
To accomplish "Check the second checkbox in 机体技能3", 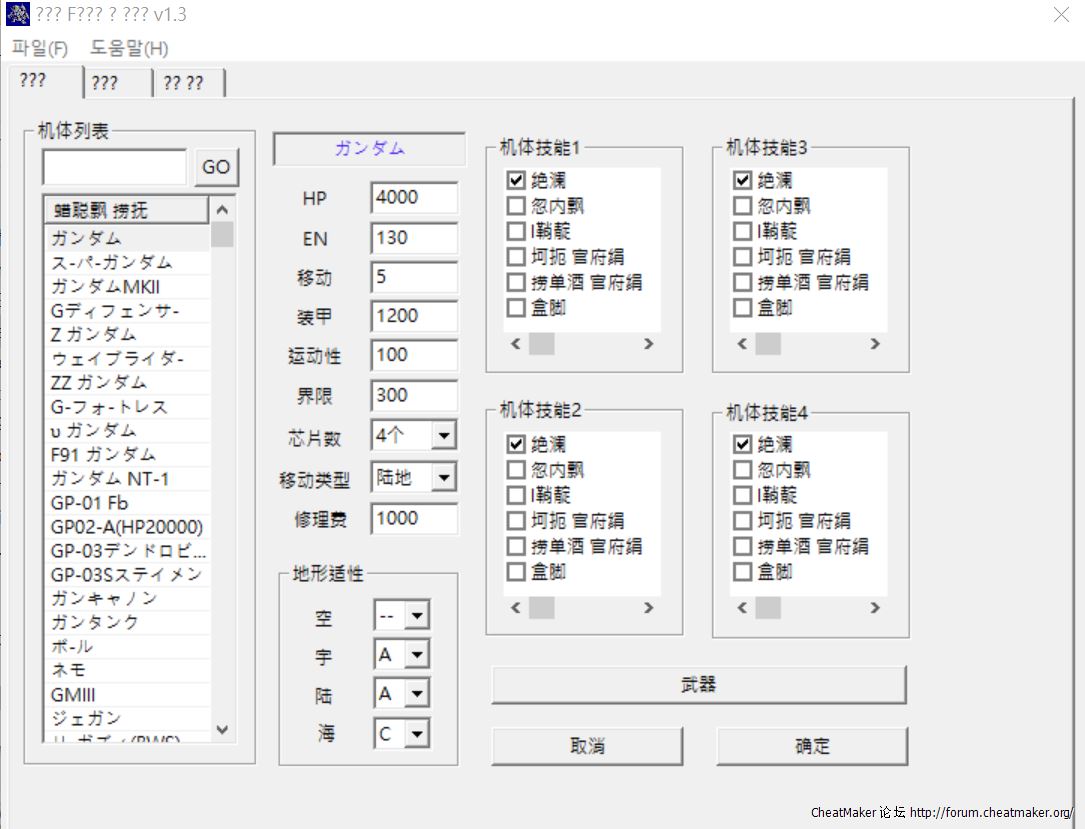I will coord(742,206).
